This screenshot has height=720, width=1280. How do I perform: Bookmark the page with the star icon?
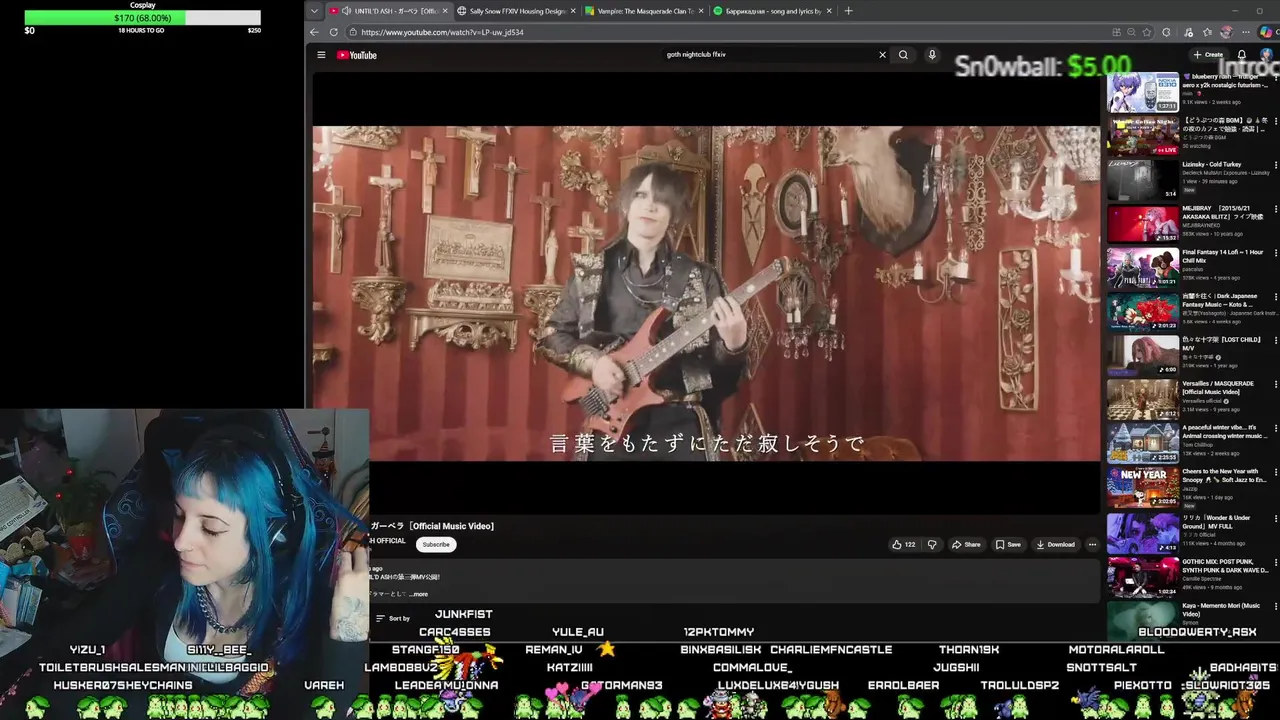(1147, 32)
